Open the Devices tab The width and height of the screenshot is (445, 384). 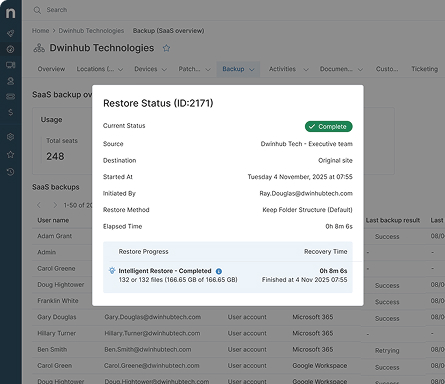click(x=146, y=69)
